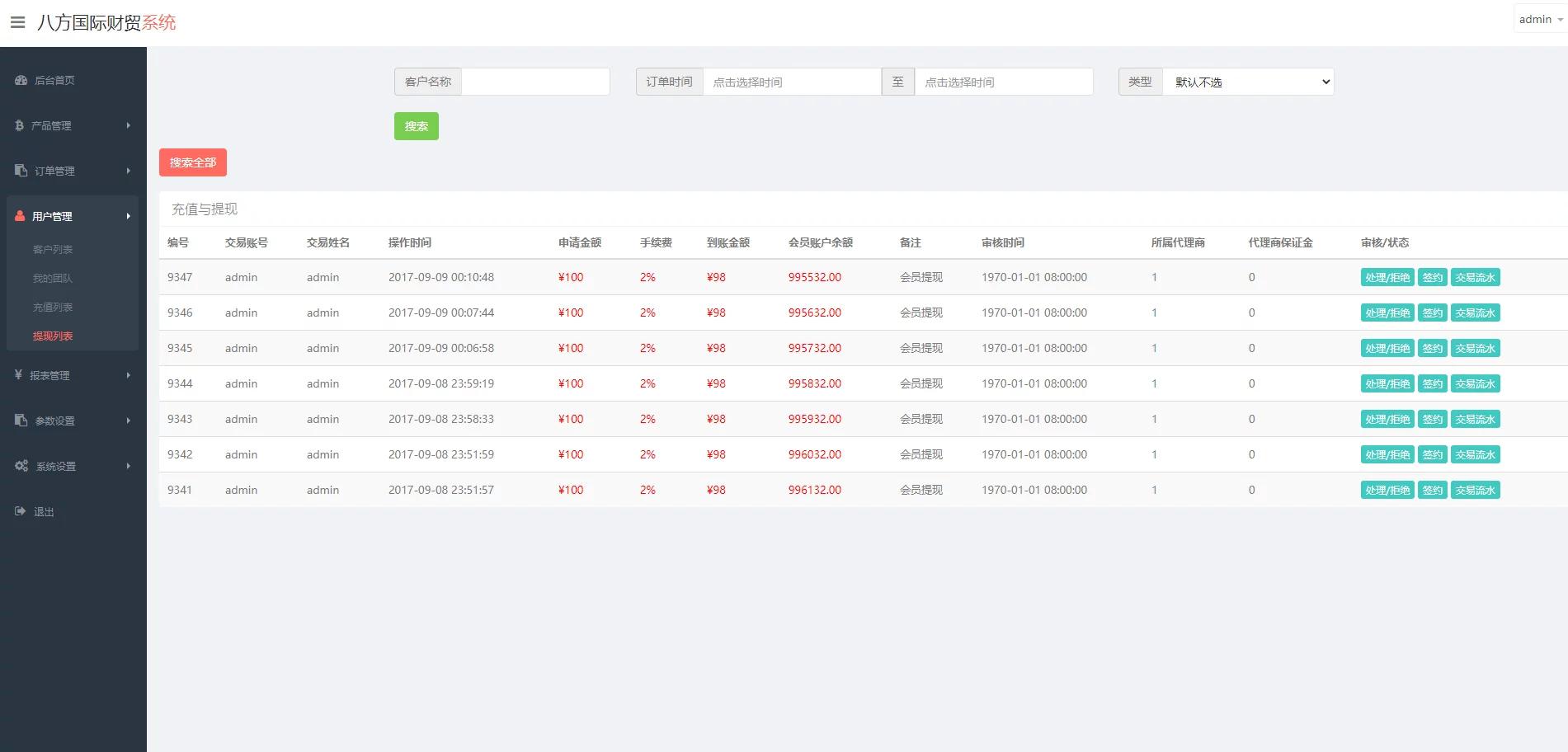Open the 类型 dropdown showing 默认不选

click(1247, 82)
